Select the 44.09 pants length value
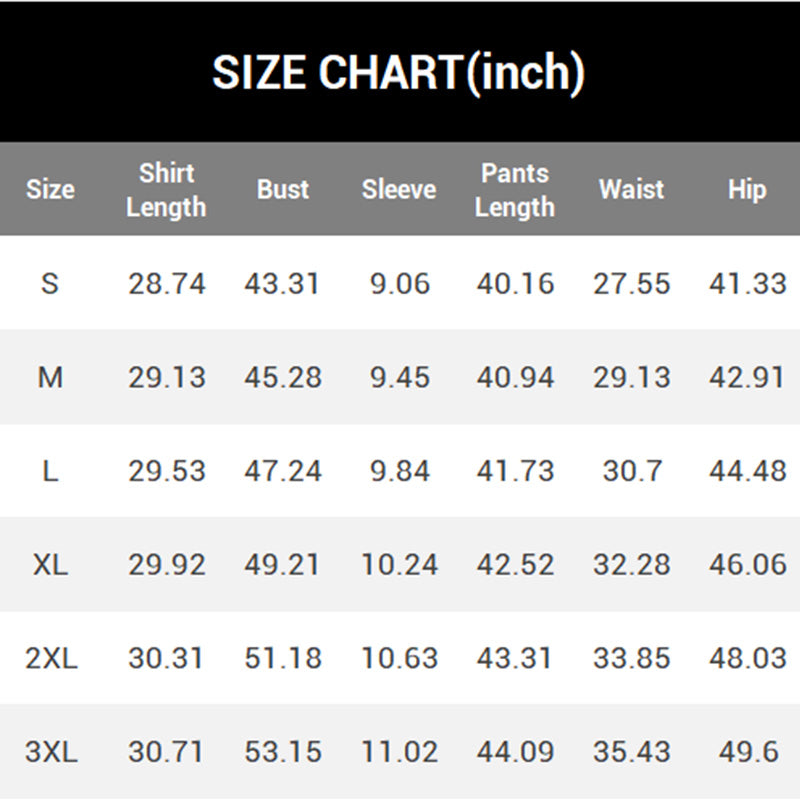Screen dimensions: 800x800 (x=515, y=752)
